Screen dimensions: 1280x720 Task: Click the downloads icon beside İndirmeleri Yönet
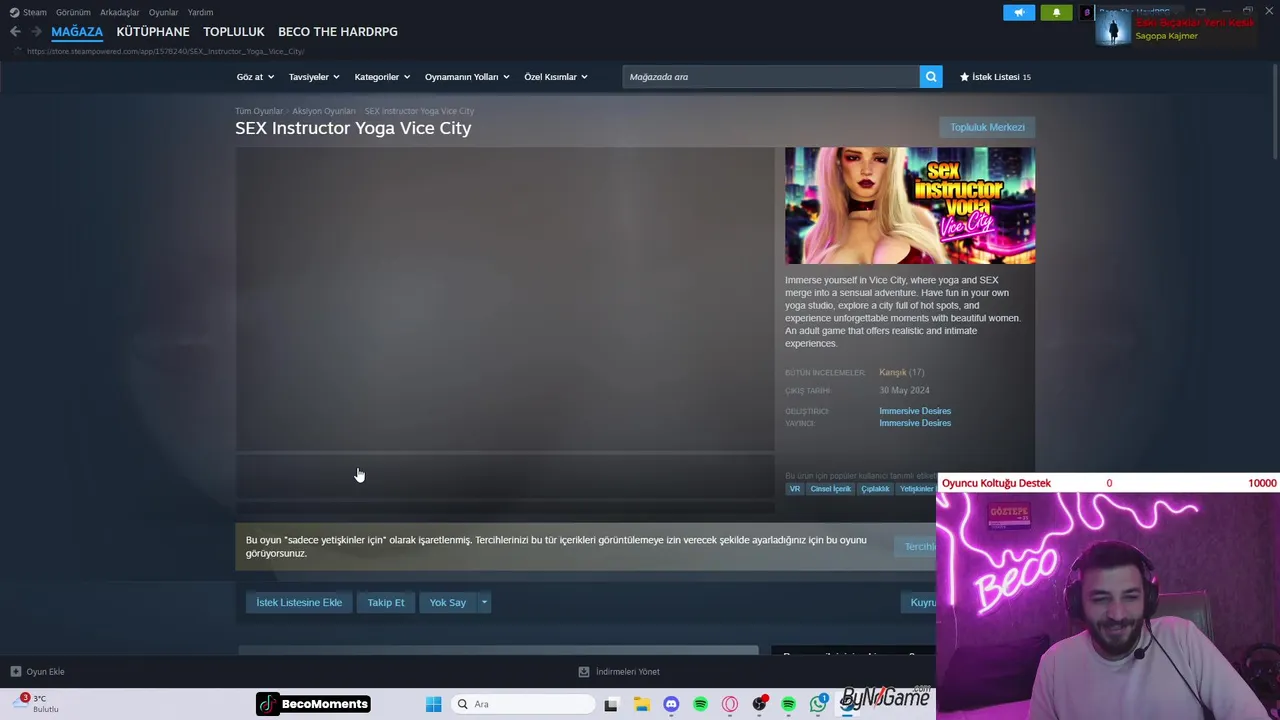click(584, 672)
